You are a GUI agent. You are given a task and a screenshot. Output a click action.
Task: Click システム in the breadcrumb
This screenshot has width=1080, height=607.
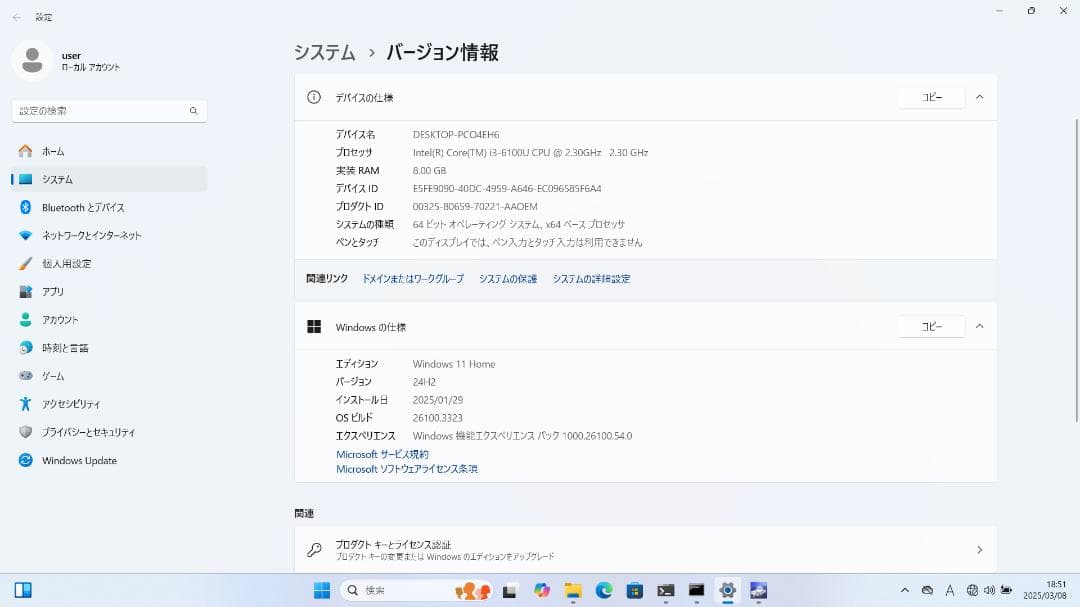pos(324,51)
